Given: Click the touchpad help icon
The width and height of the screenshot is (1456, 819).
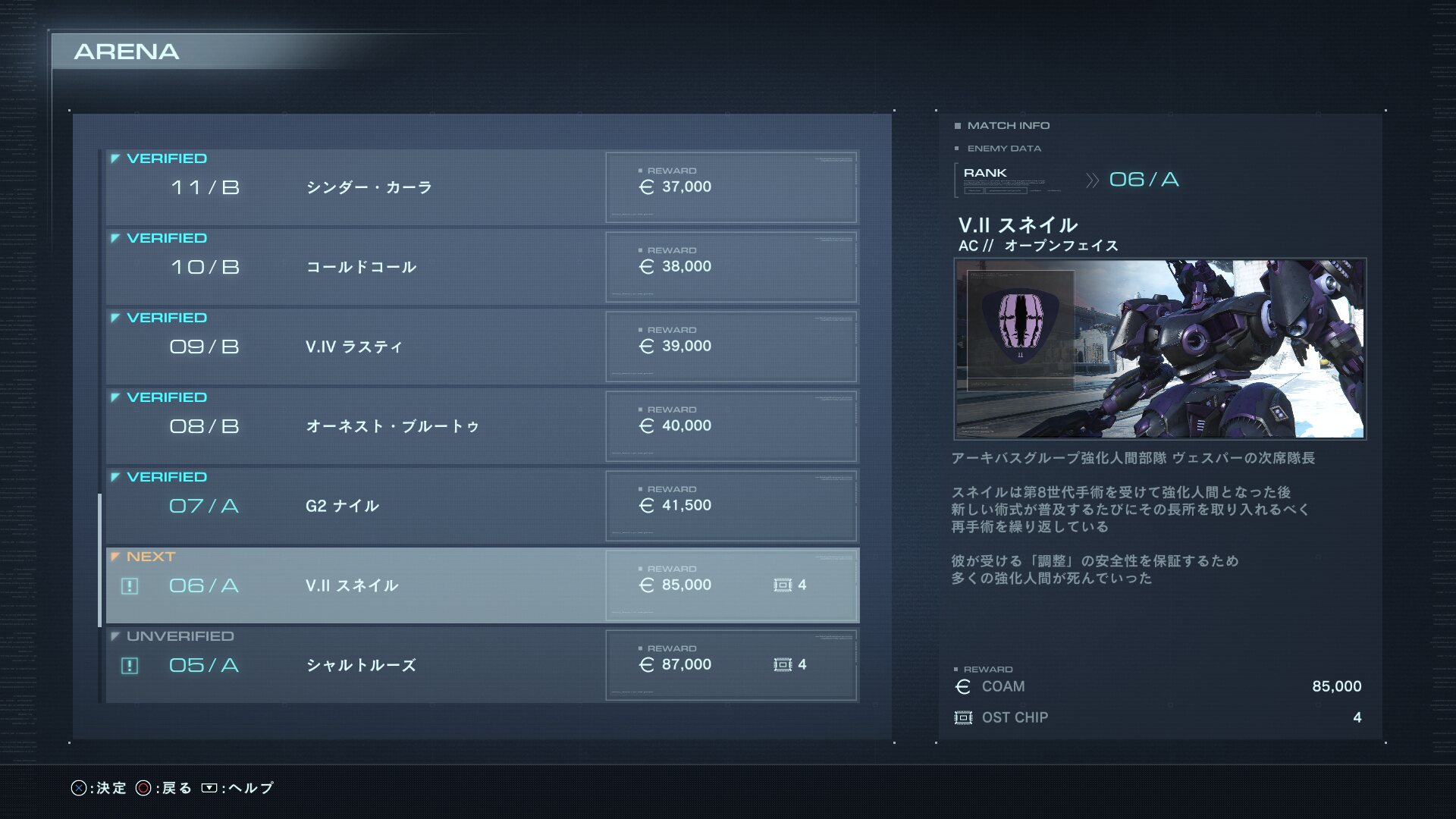Looking at the screenshot, I should [x=209, y=788].
